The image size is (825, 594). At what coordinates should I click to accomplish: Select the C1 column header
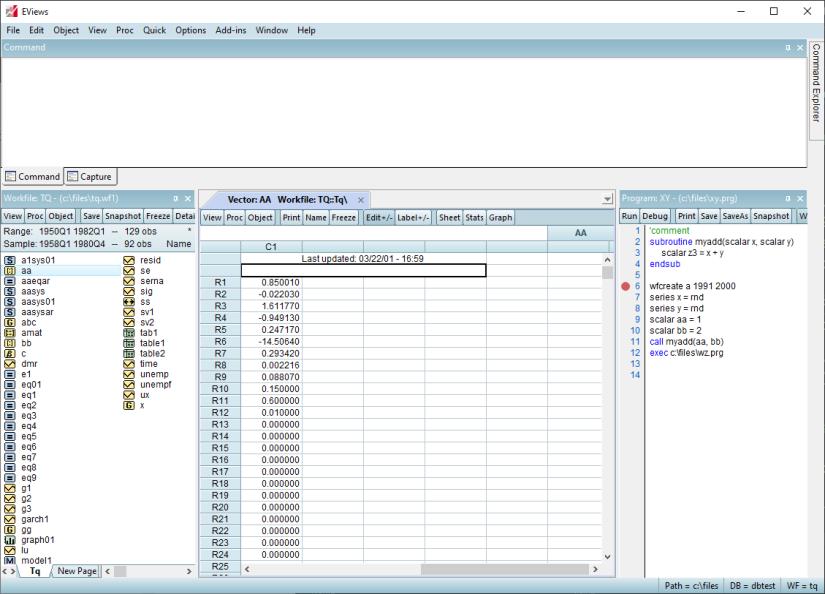(x=271, y=247)
